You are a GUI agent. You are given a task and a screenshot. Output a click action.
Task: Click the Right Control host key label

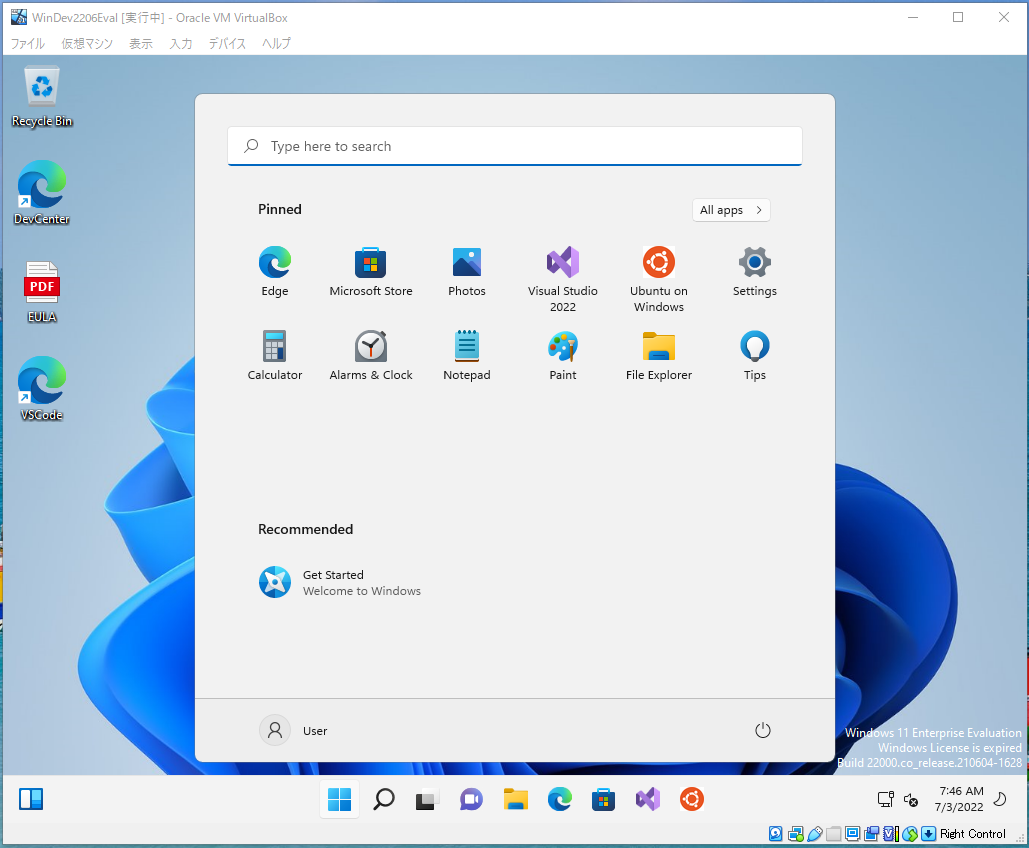pyautogui.click(x=973, y=834)
